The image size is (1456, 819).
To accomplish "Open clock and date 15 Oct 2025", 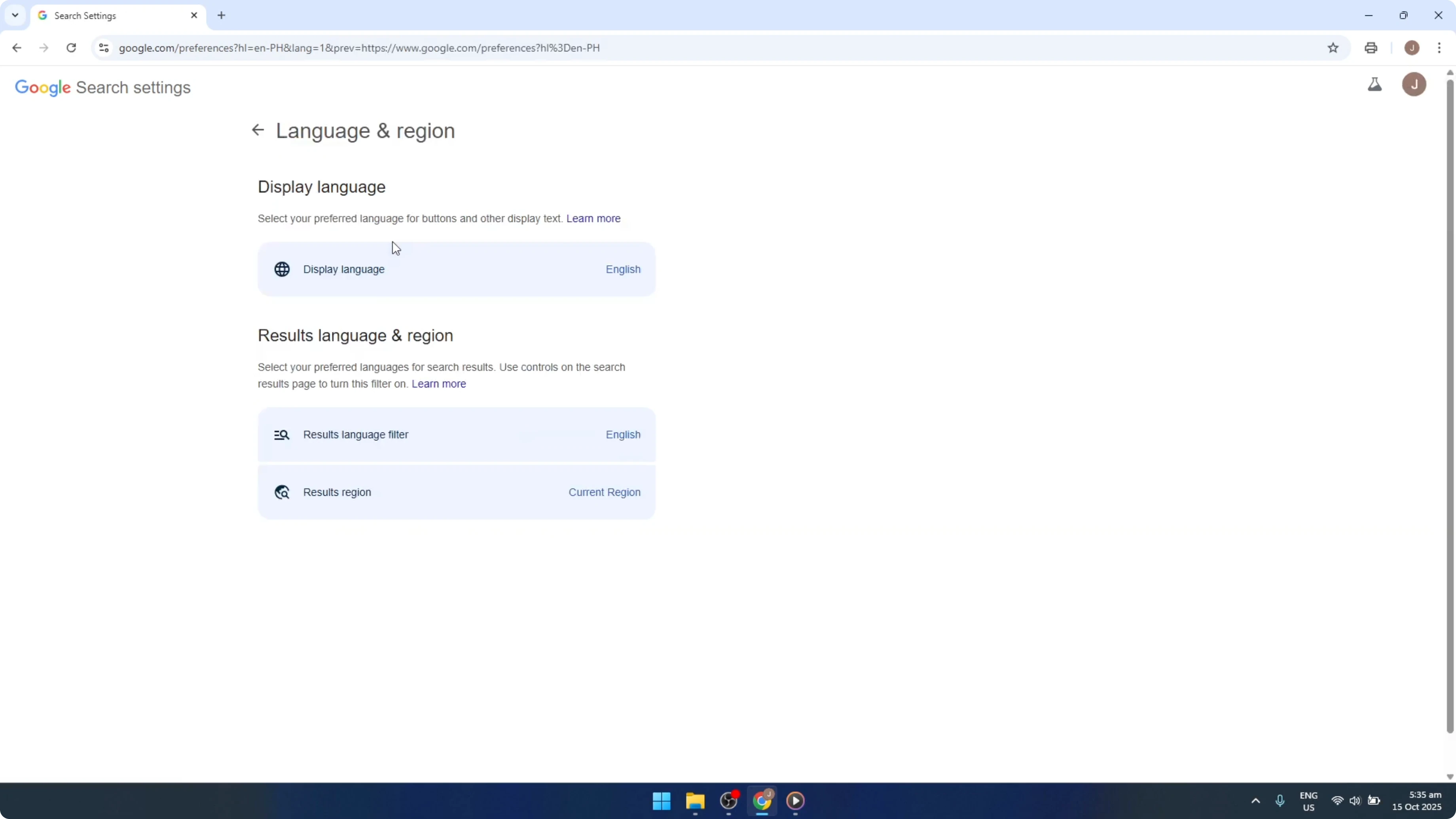I will [x=1416, y=802].
